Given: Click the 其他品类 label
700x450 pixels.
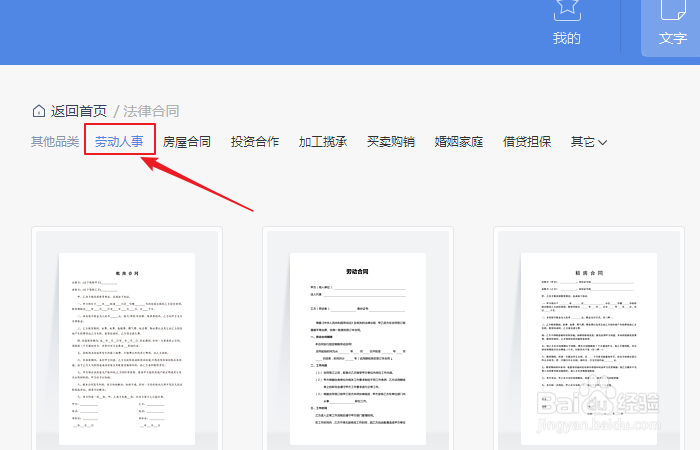Looking at the screenshot, I should coord(55,142).
